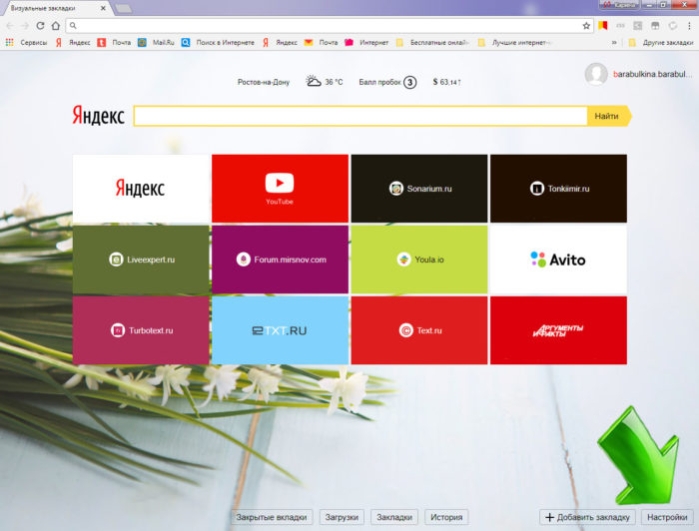
Task: Open the Яндекс visual bookmark tile
Action: (141, 188)
